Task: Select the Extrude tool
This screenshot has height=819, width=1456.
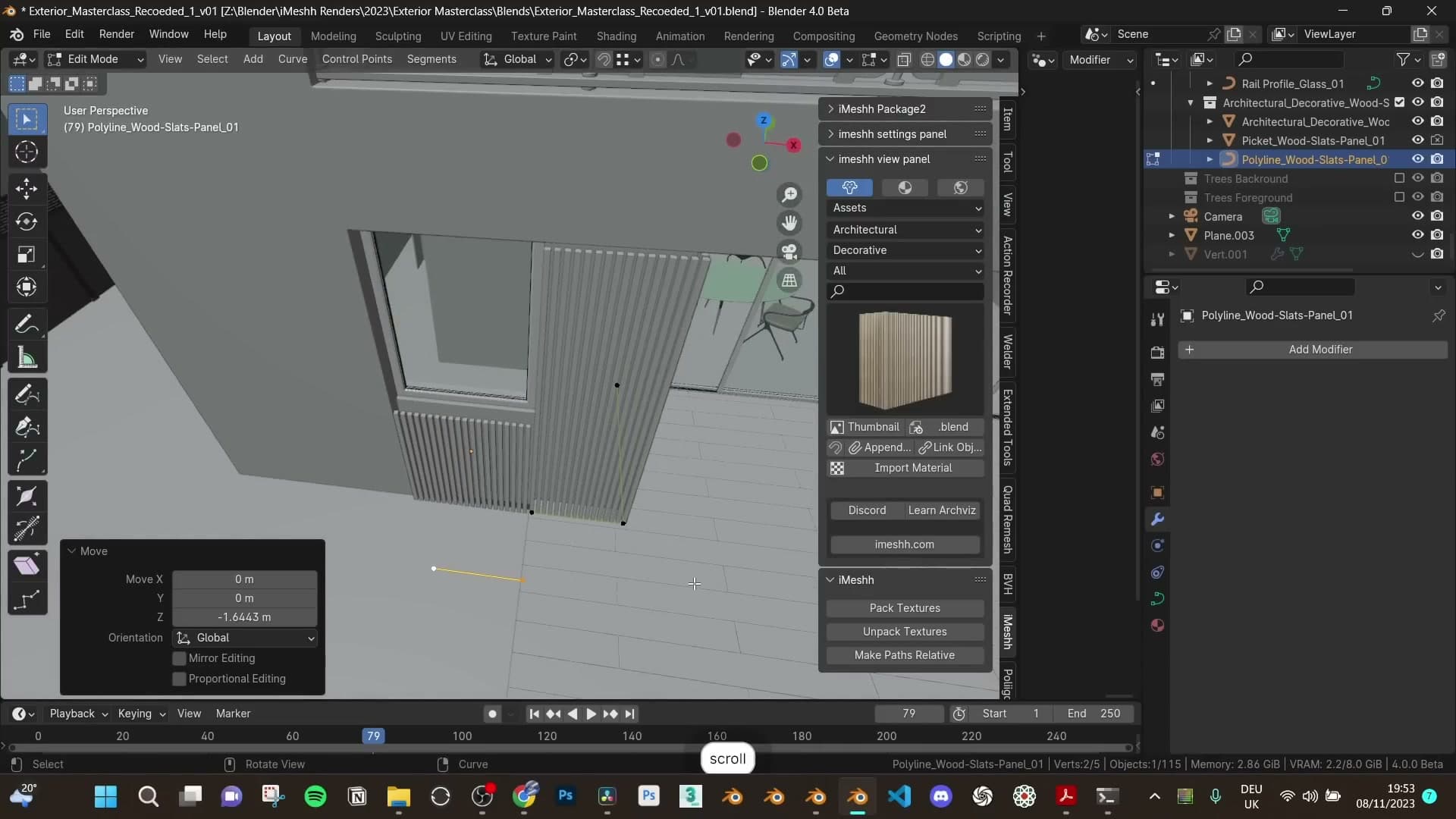Action: click(x=27, y=460)
